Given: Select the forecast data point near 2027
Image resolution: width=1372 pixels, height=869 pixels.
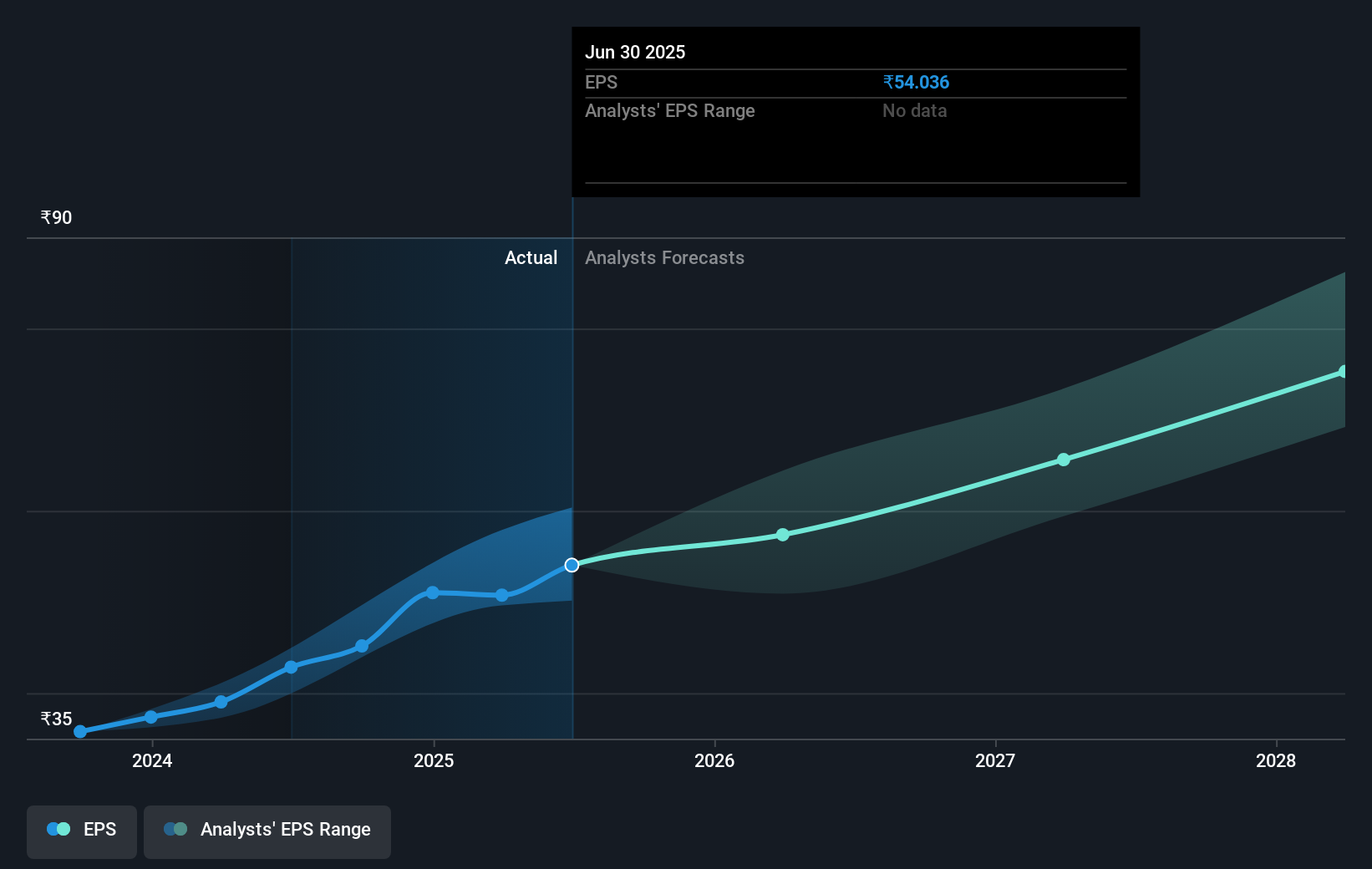Looking at the screenshot, I should [x=1064, y=460].
